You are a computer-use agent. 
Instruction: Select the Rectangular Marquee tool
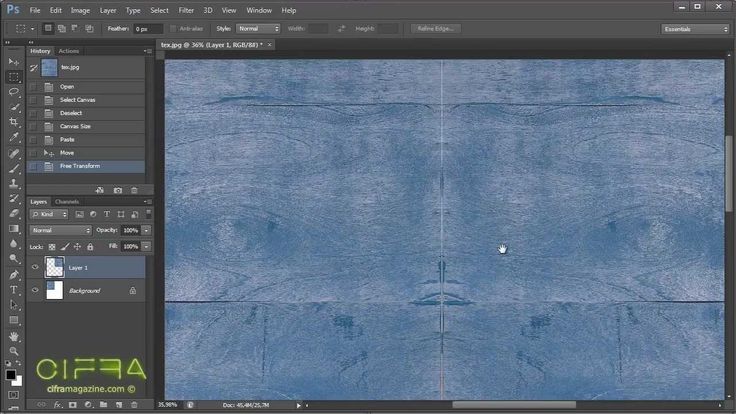click(14, 76)
